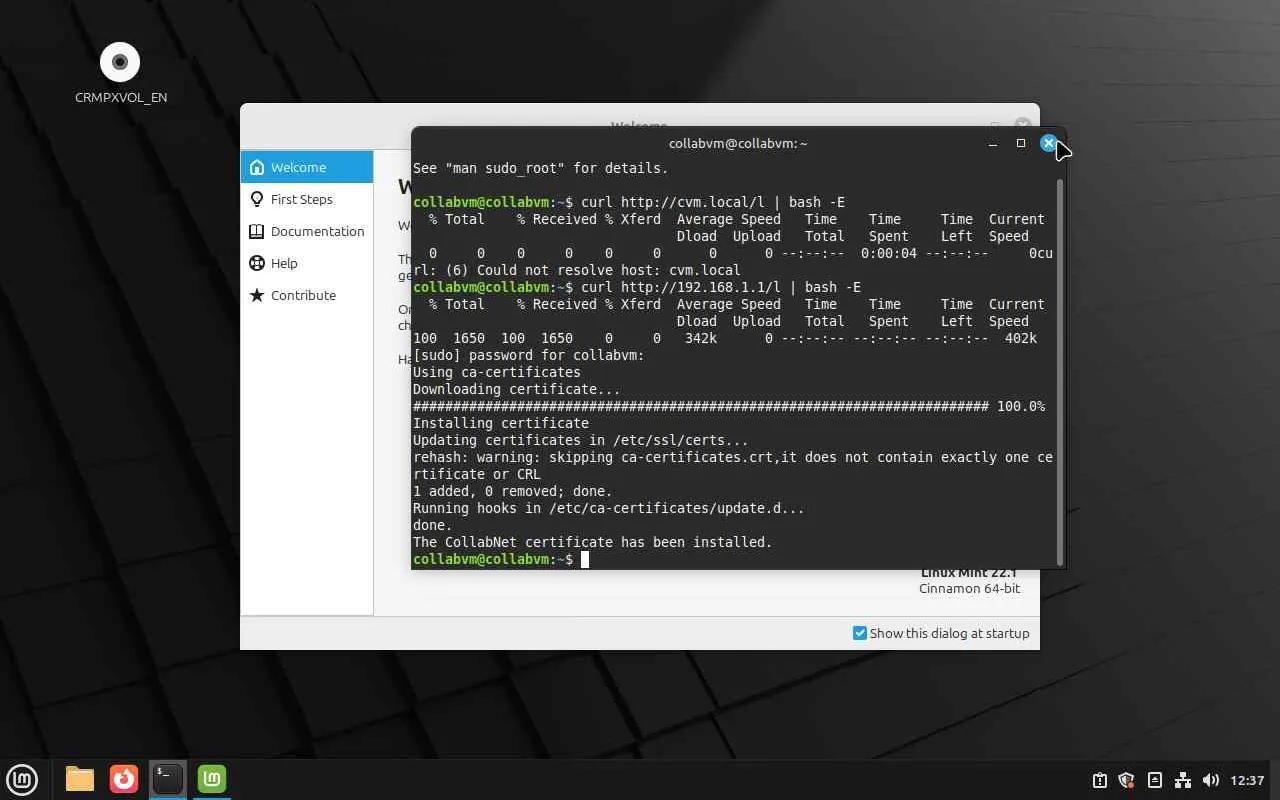Click the volume speaker tray icon
Image resolution: width=1280 pixels, height=800 pixels.
click(x=1211, y=780)
